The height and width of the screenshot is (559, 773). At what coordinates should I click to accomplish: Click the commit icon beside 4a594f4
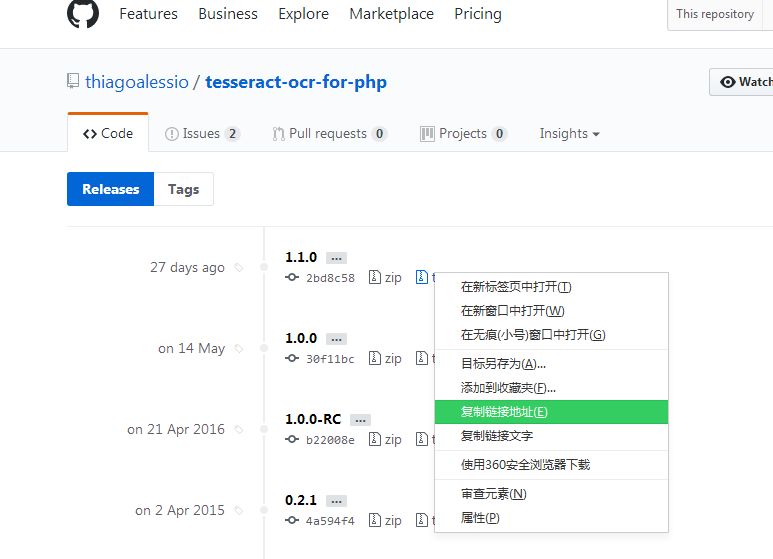tap(292, 520)
